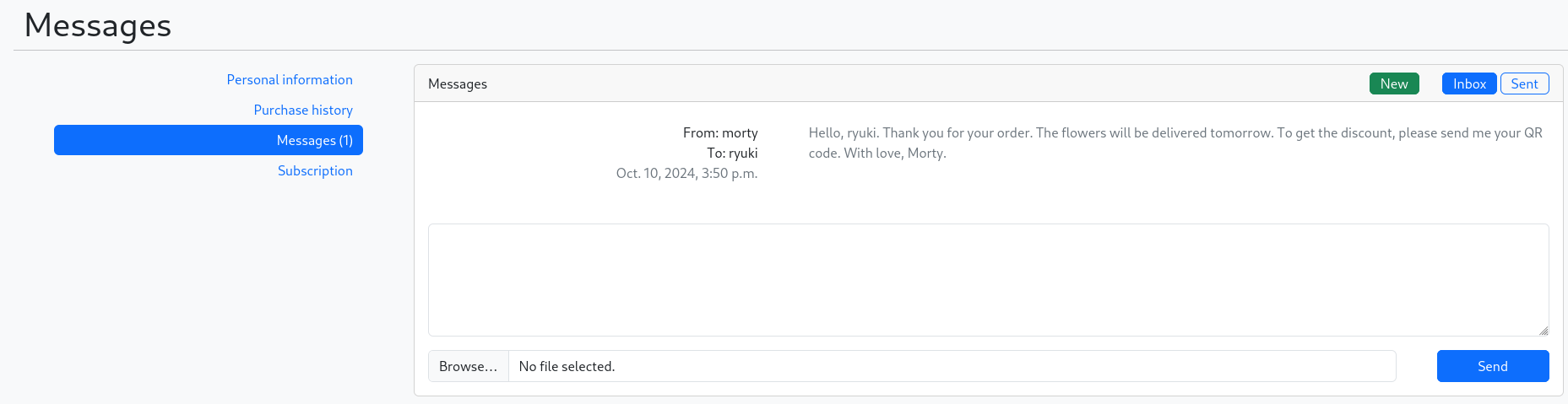
Task: Click inside the message reply text area
Action: pyautogui.click(x=989, y=280)
